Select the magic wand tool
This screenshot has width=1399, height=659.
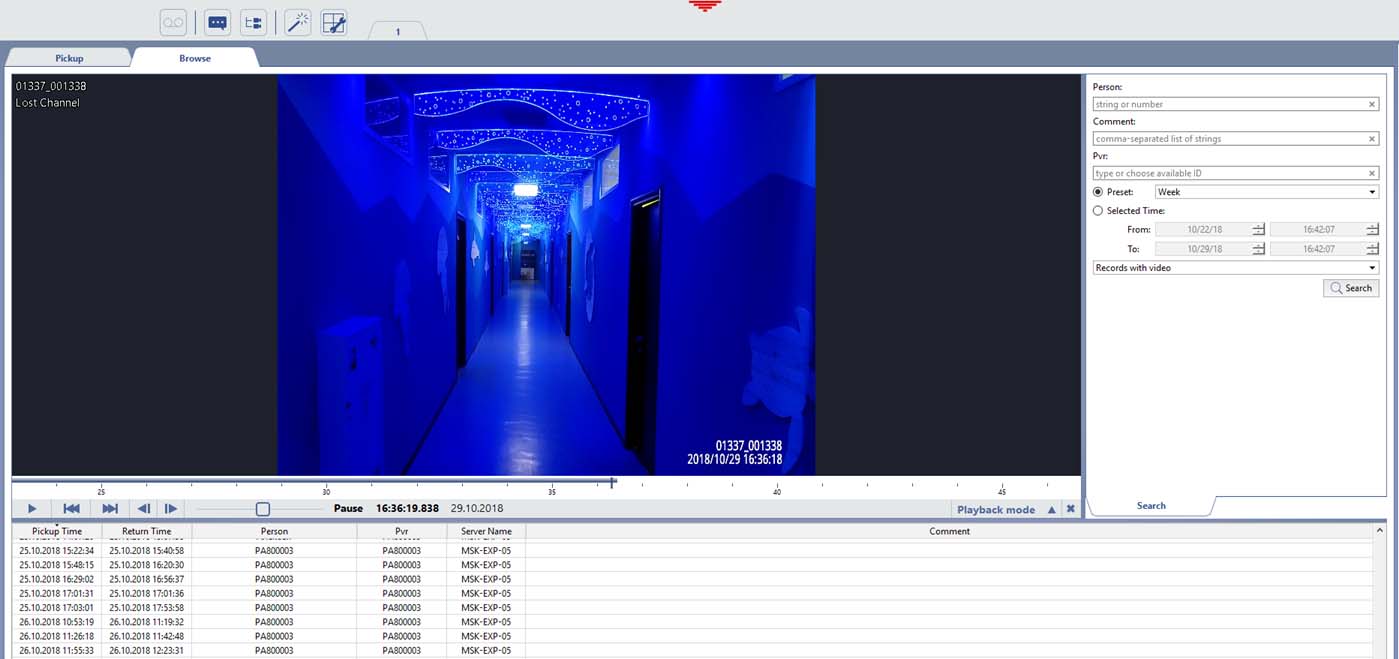pos(297,23)
